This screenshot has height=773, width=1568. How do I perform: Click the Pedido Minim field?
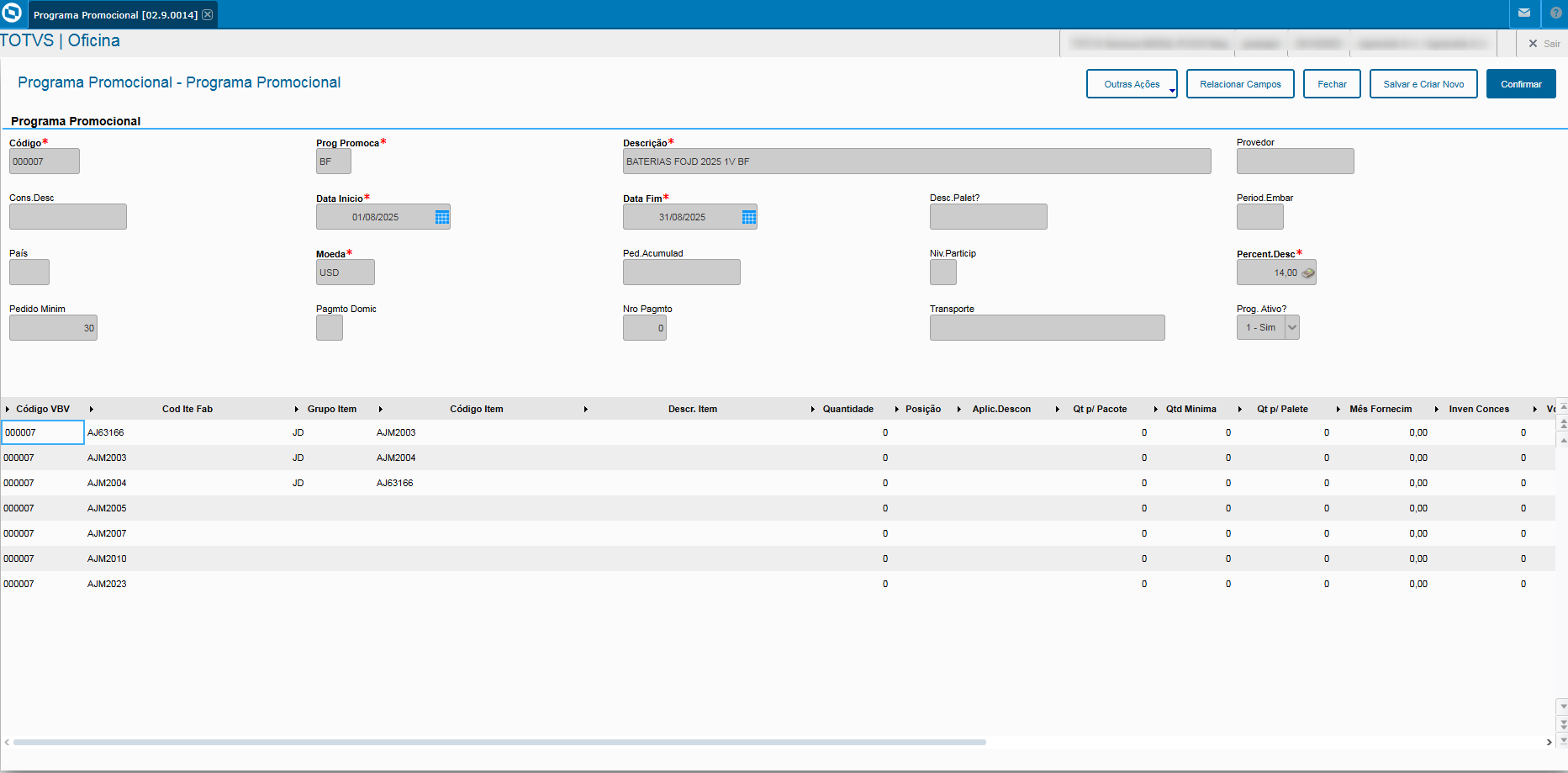click(x=53, y=328)
